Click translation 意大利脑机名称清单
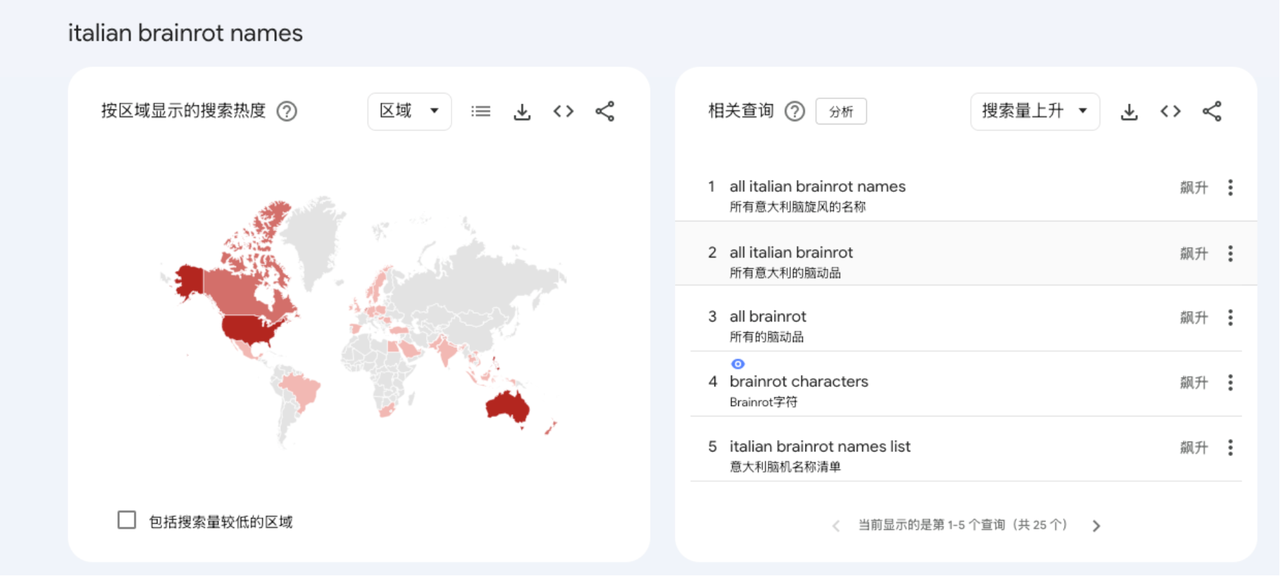 point(785,467)
